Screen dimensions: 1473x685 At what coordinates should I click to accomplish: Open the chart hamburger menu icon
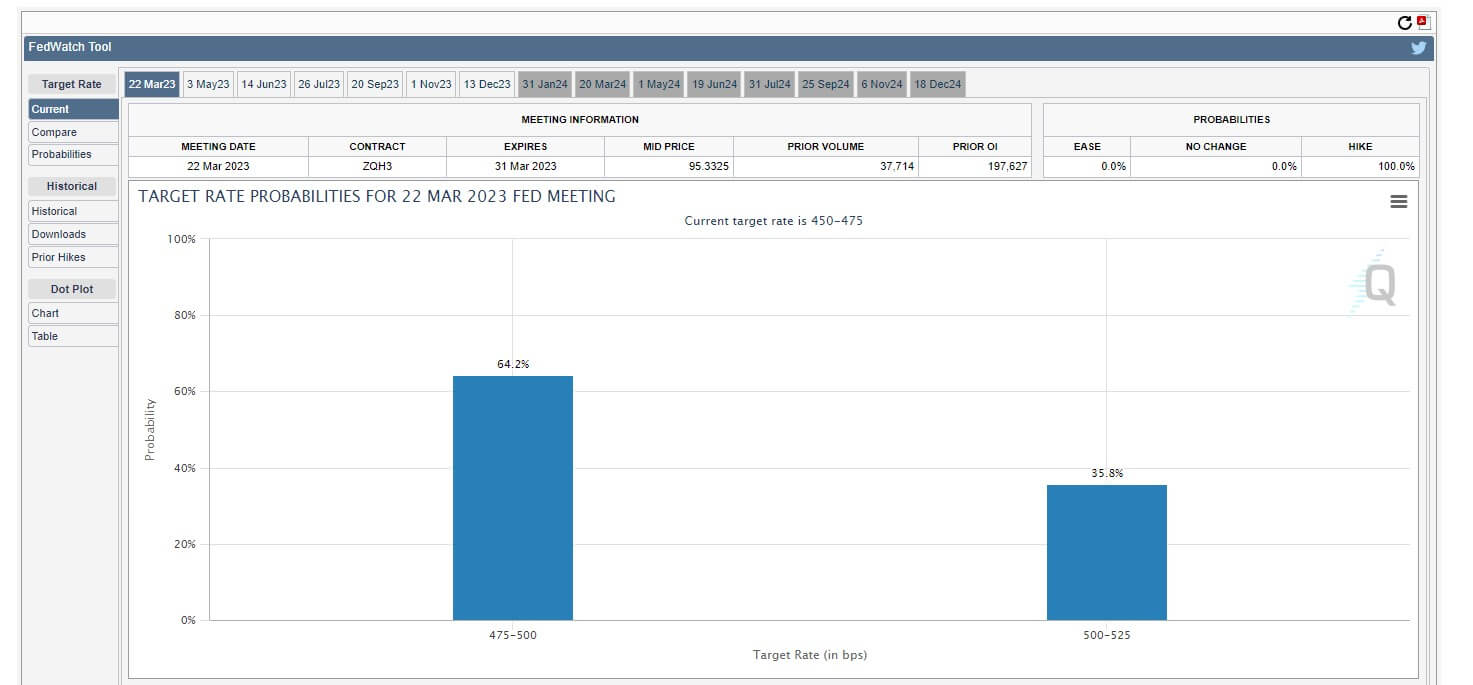pos(1397,201)
